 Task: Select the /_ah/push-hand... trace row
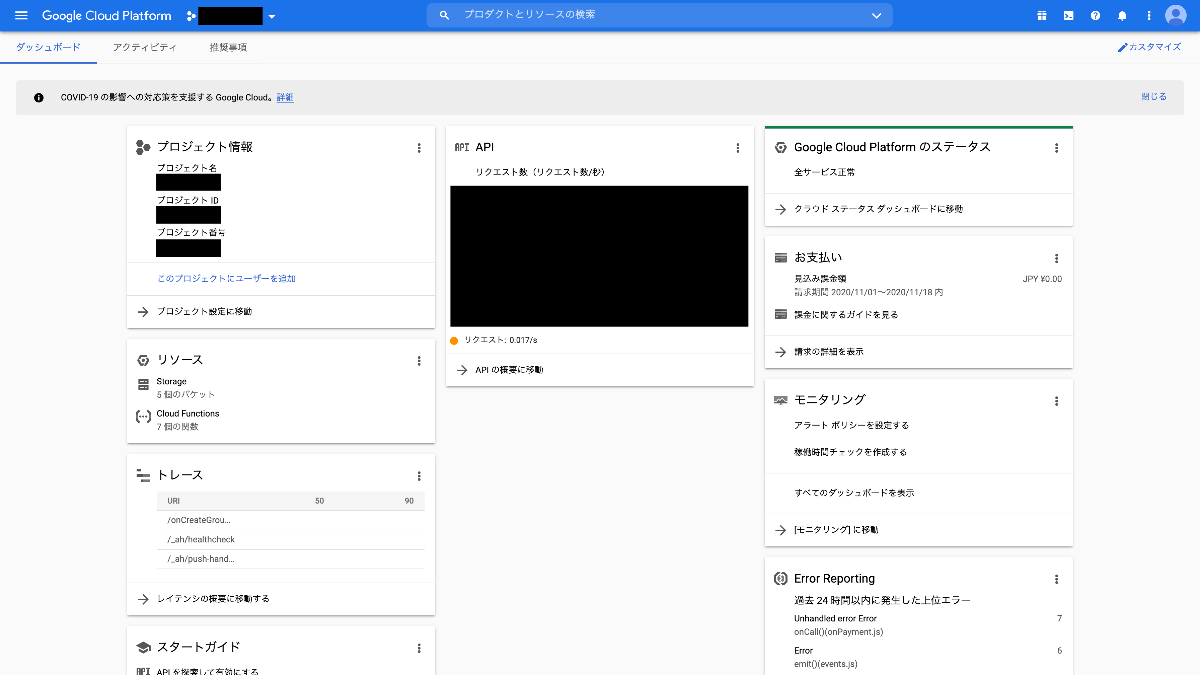pos(290,559)
